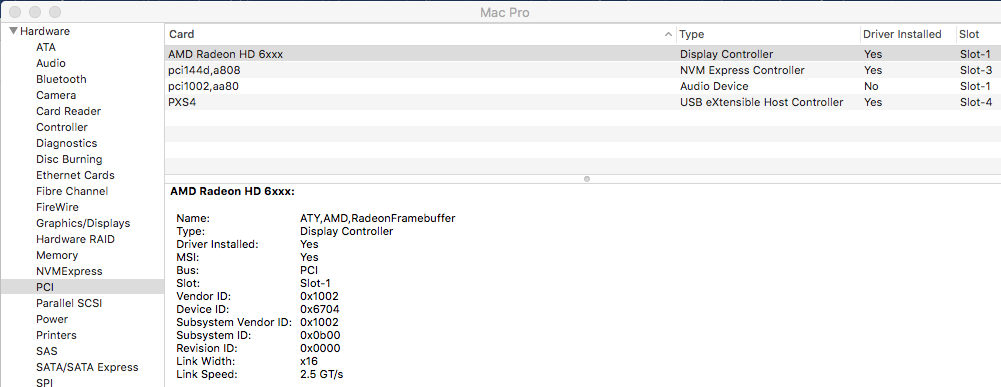
Task: Click the split pane divider handle dot
Action: point(587,179)
